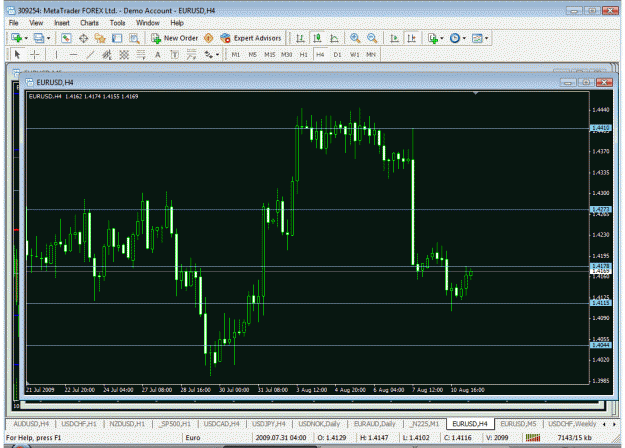Click the 1.4410 horizontal line price label

point(600,128)
